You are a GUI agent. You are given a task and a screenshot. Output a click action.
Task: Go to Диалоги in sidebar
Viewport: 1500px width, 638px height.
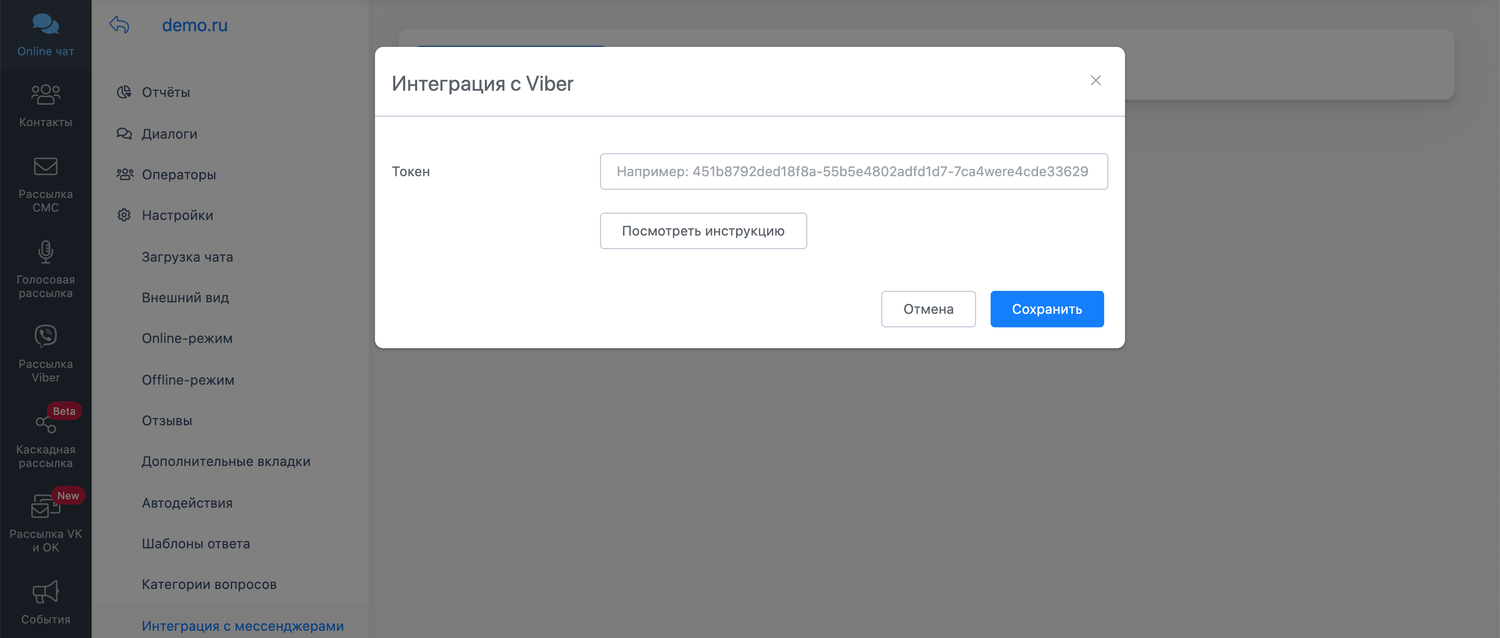point(170,133)
